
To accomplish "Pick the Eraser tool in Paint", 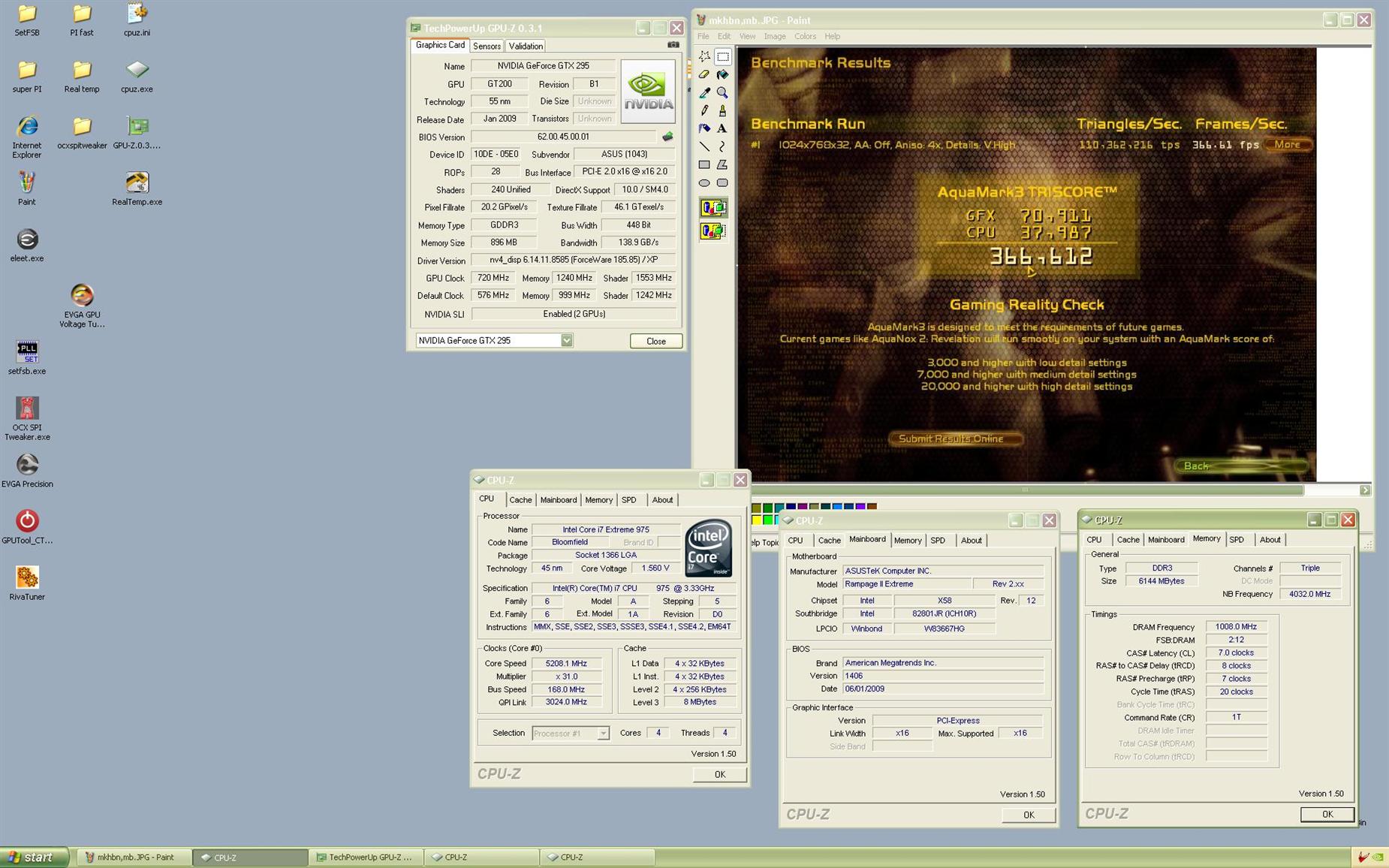I will [704, 74].
